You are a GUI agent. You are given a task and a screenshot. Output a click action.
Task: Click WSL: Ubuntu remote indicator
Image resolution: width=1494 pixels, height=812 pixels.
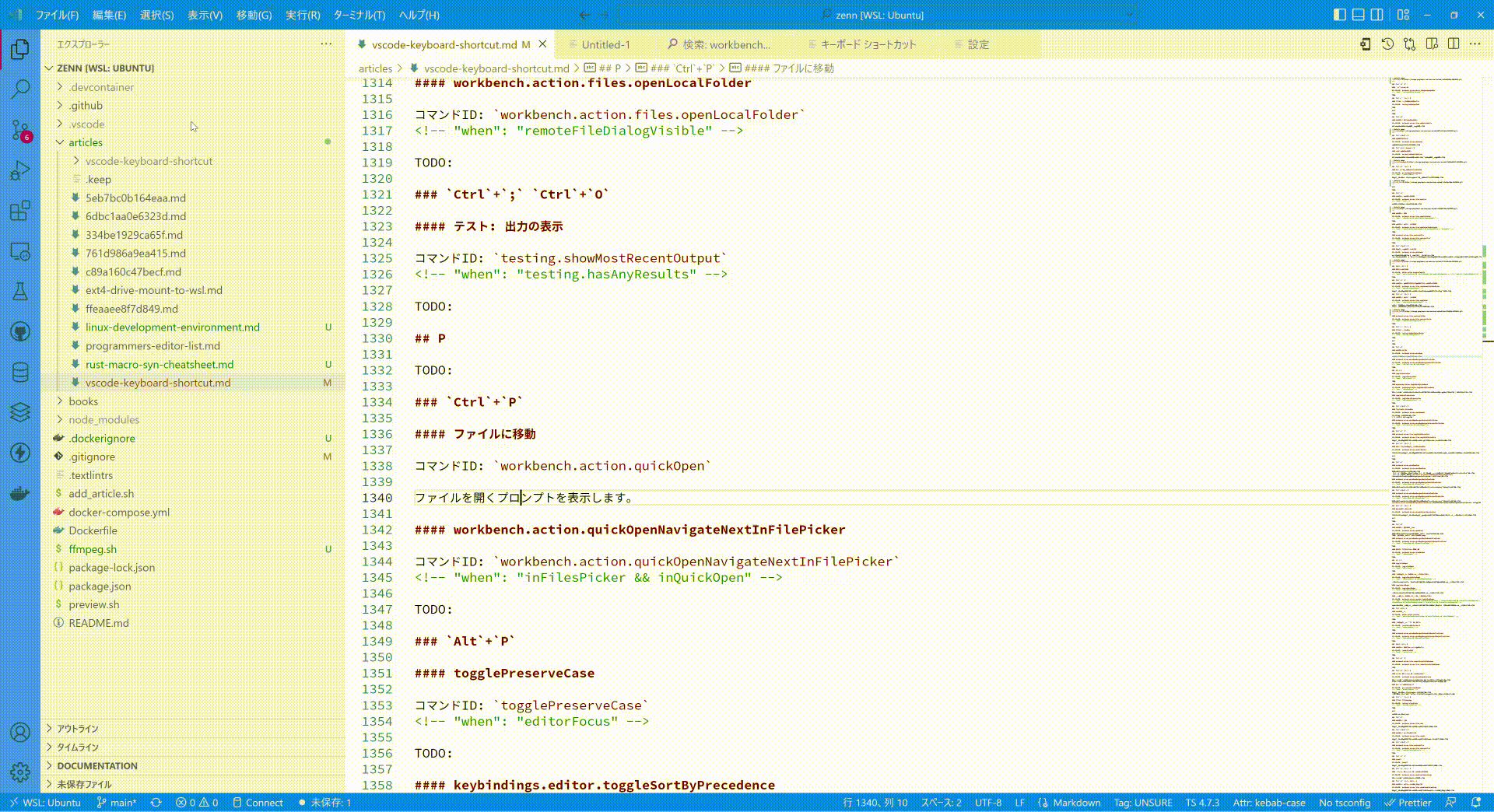tap(44, 803)
